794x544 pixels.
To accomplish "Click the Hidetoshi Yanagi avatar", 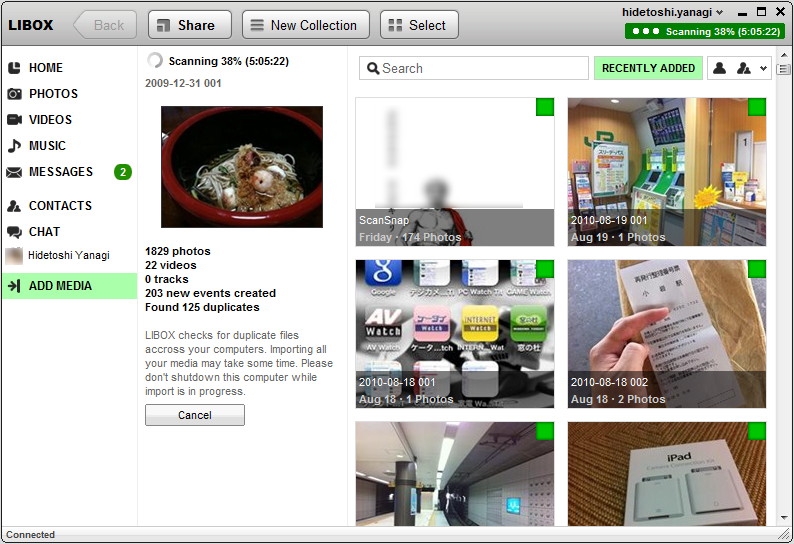I will point(14,256).
